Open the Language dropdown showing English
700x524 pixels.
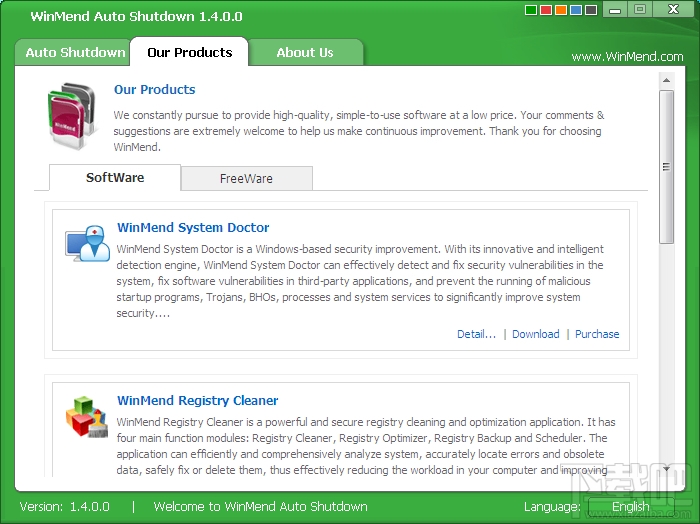point(630,507)
